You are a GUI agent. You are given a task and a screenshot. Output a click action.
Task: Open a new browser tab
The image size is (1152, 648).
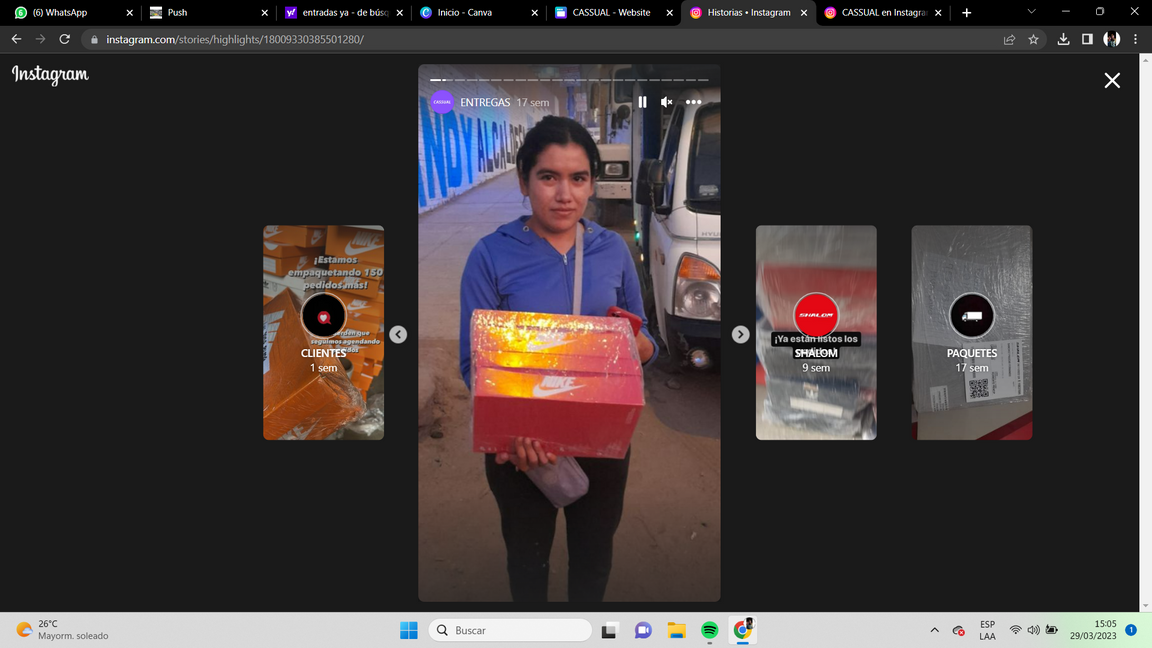pyautogui.click(x=966, y=13)
